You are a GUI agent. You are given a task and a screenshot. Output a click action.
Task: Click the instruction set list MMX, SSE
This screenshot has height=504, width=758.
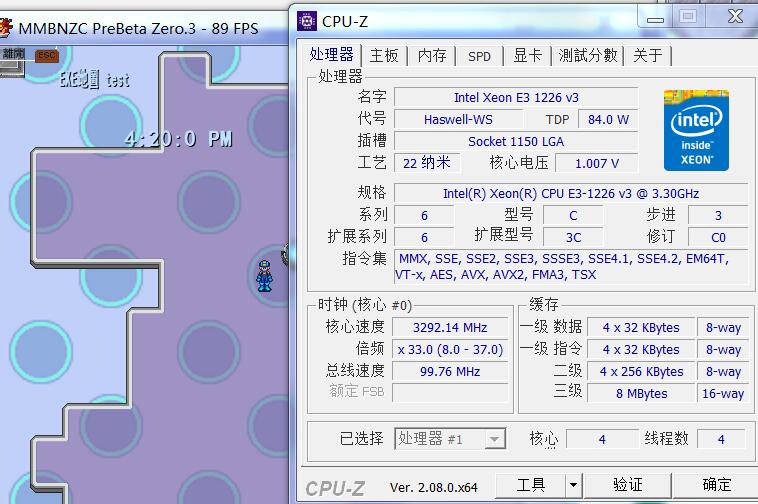pos(571,266)
